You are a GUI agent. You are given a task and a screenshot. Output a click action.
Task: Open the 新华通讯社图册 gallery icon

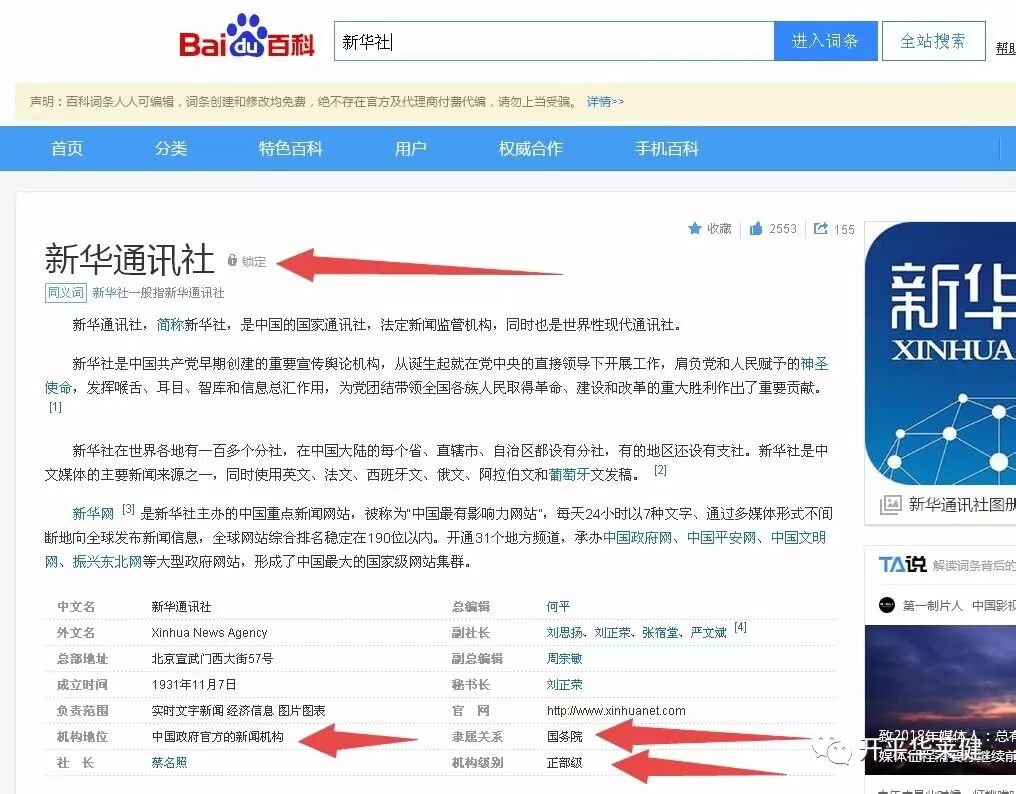890,504
